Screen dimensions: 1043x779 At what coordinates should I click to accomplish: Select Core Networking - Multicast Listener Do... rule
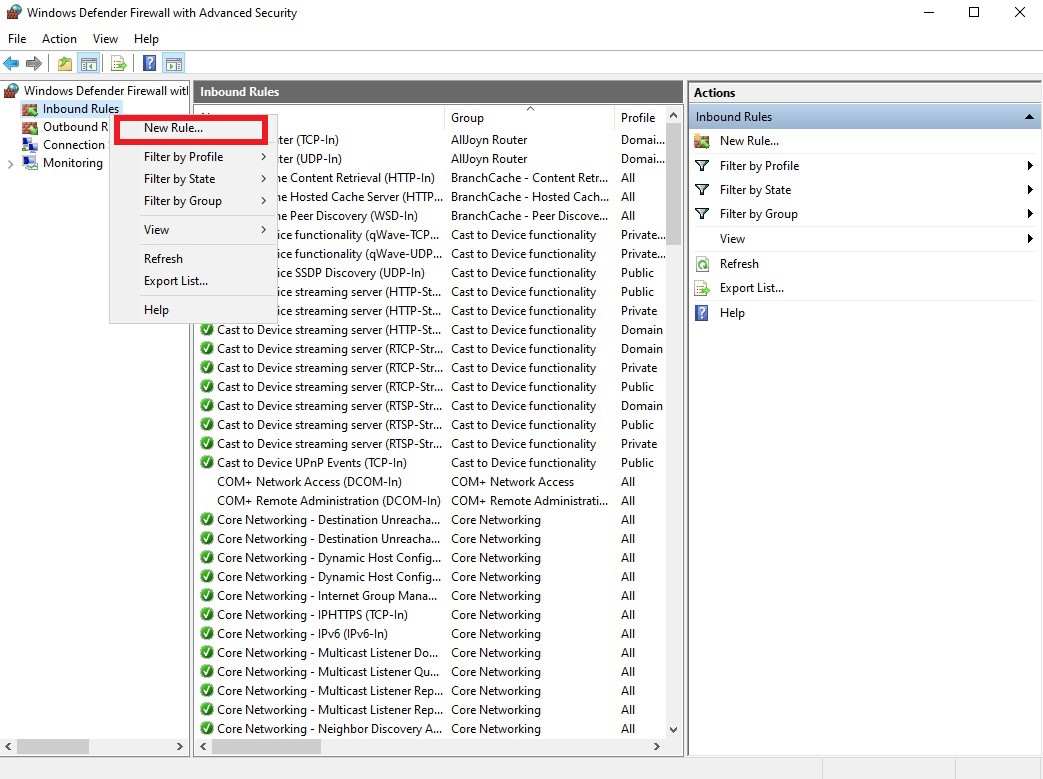(328, 653)
